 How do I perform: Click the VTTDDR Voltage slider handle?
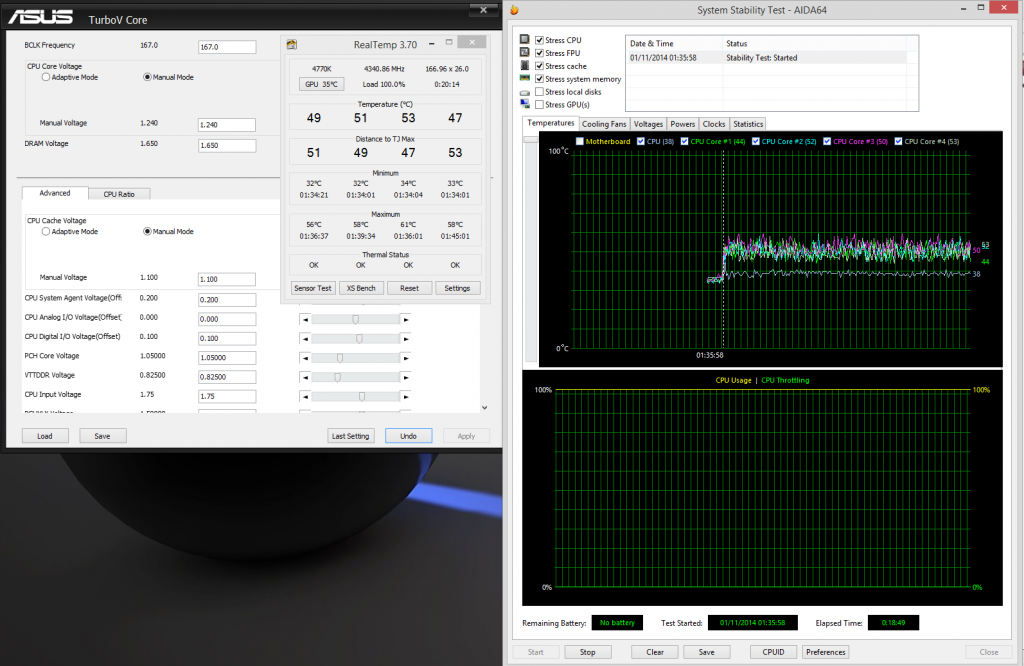338,377
